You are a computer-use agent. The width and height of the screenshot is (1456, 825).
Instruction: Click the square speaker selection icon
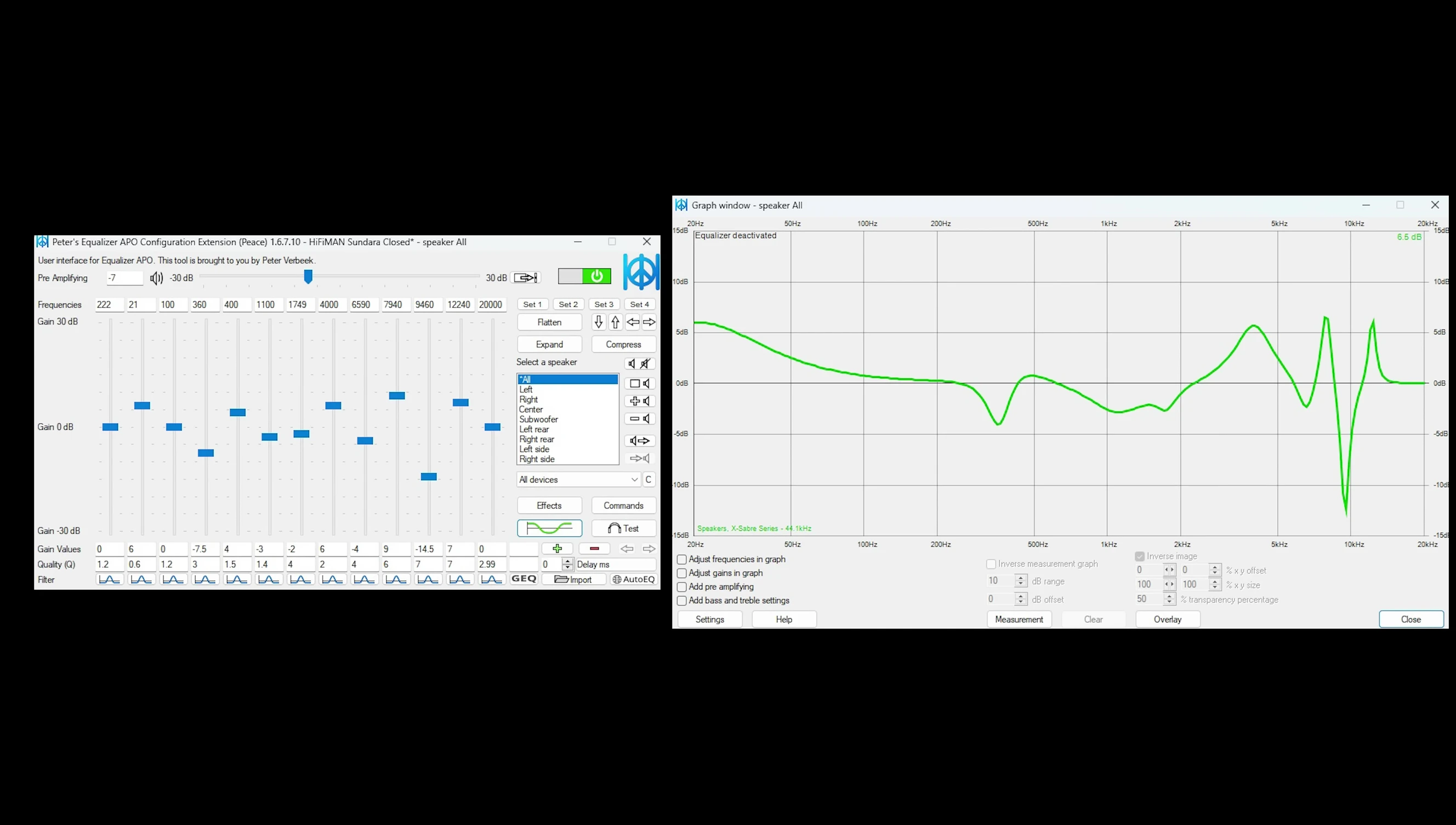tap(640, 384)
